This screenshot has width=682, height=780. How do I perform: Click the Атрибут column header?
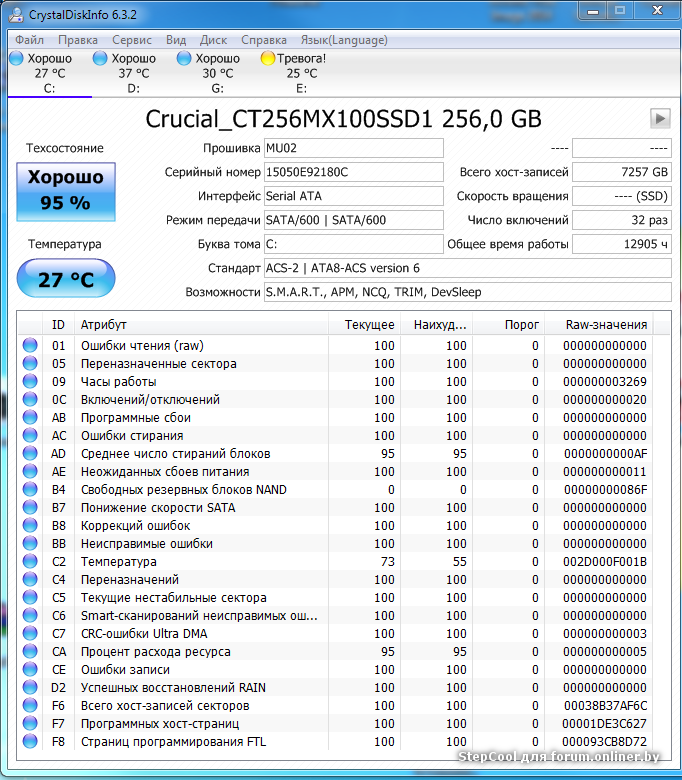(201, 325)
